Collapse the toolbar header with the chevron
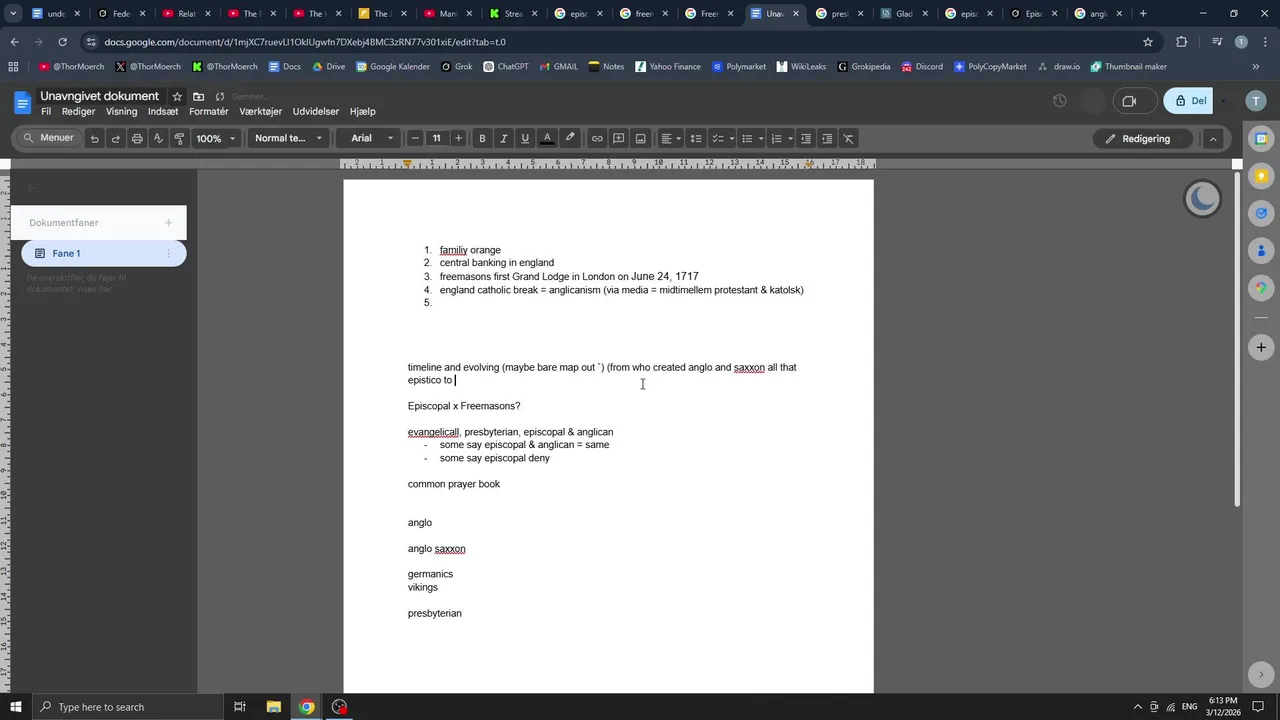1280x720 pixels. coord(1213,139)
